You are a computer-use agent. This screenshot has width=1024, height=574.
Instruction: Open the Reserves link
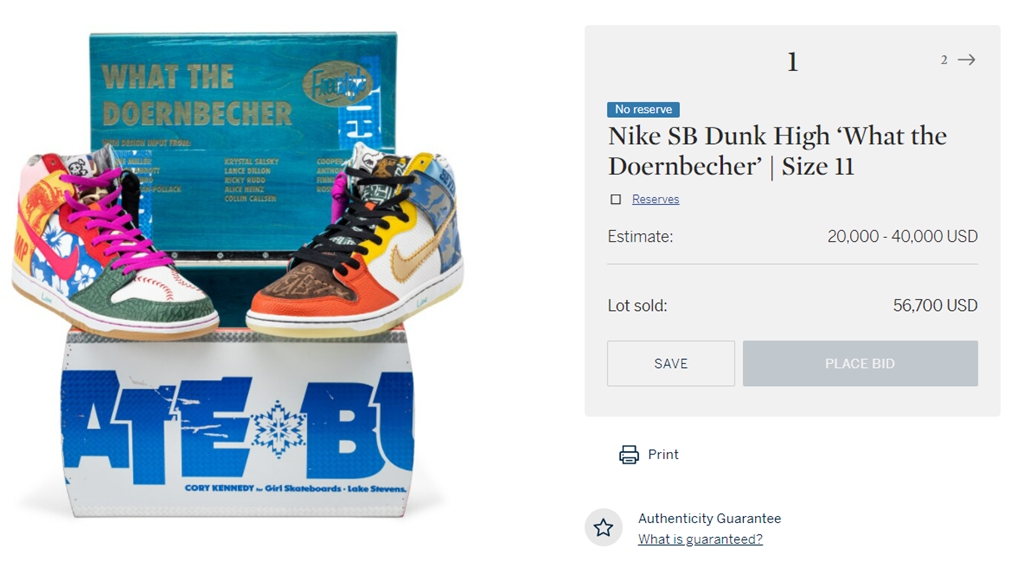coord(656,199)
